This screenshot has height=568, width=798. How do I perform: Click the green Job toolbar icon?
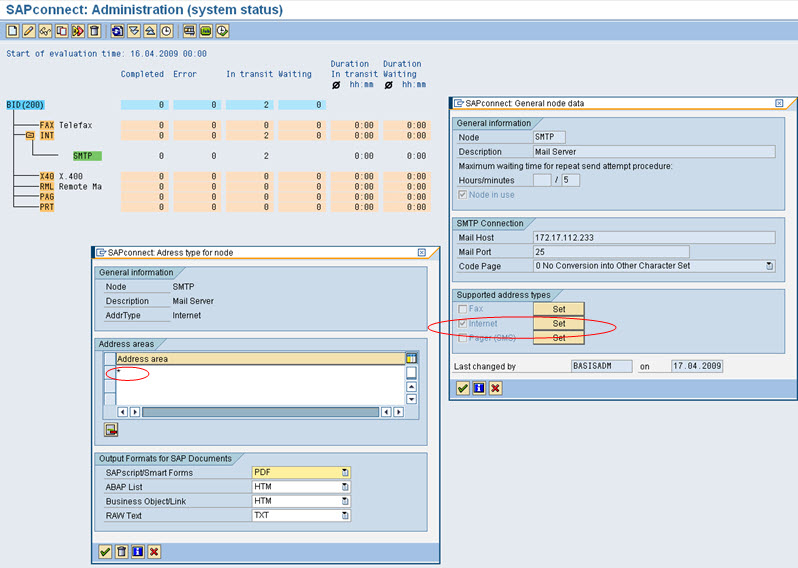pos(206,31)
